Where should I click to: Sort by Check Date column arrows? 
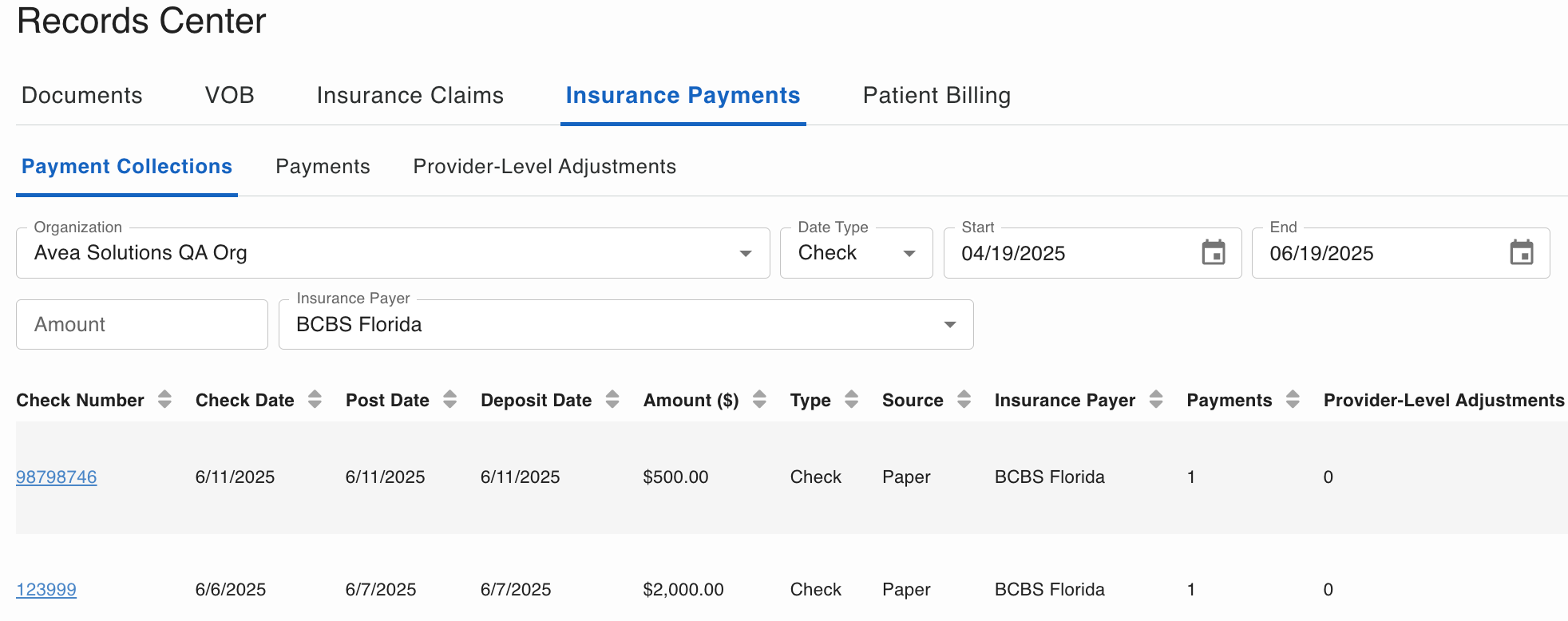[x=315, y=400]
